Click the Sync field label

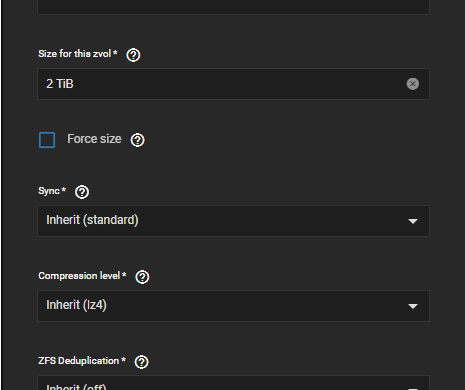[52, 191]
